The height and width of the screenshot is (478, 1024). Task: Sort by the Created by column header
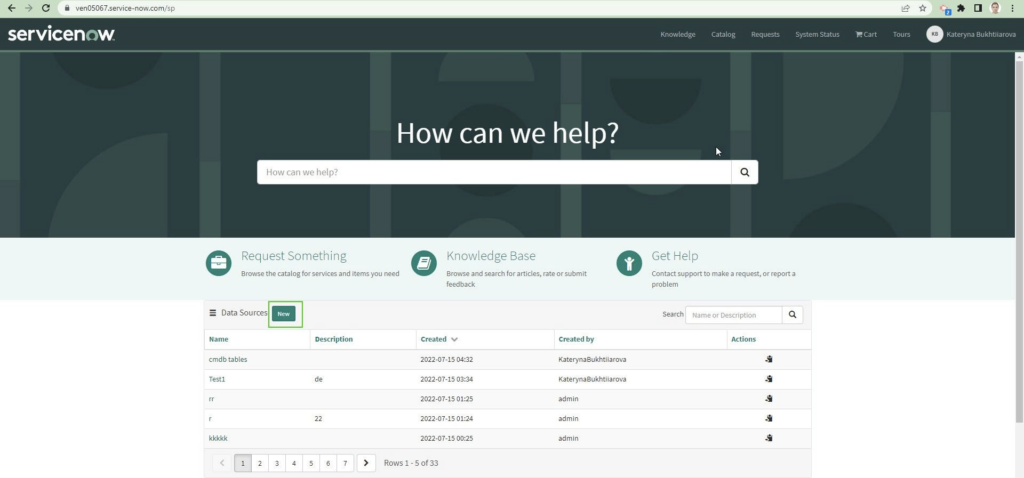576,340
